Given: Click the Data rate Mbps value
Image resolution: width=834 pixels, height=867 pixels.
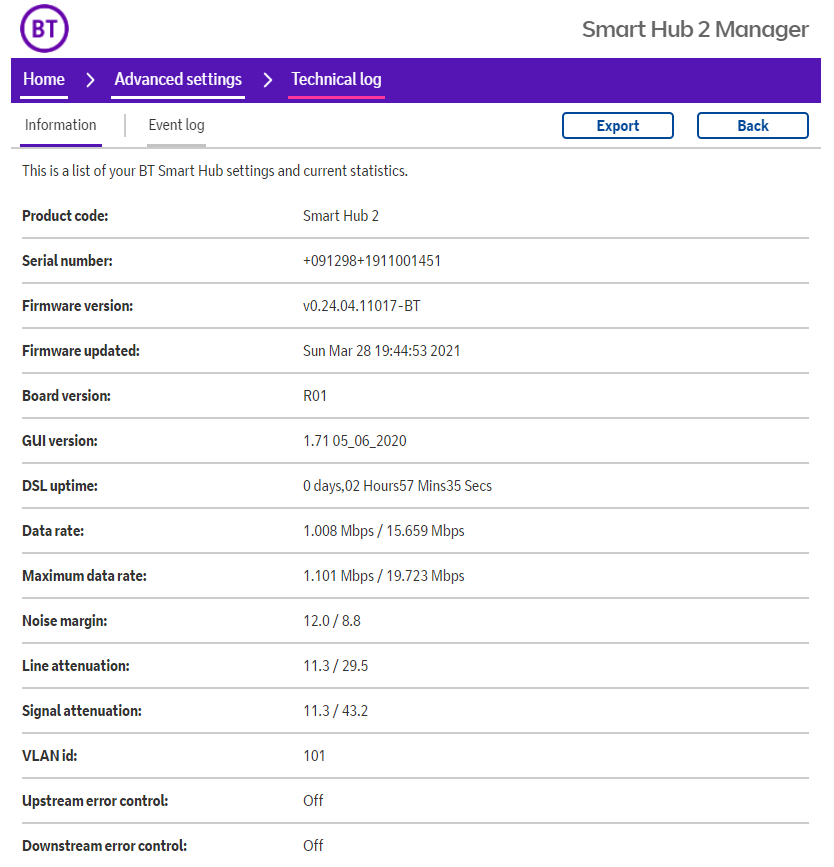Looking at the screenshot, I should point(383,531).
